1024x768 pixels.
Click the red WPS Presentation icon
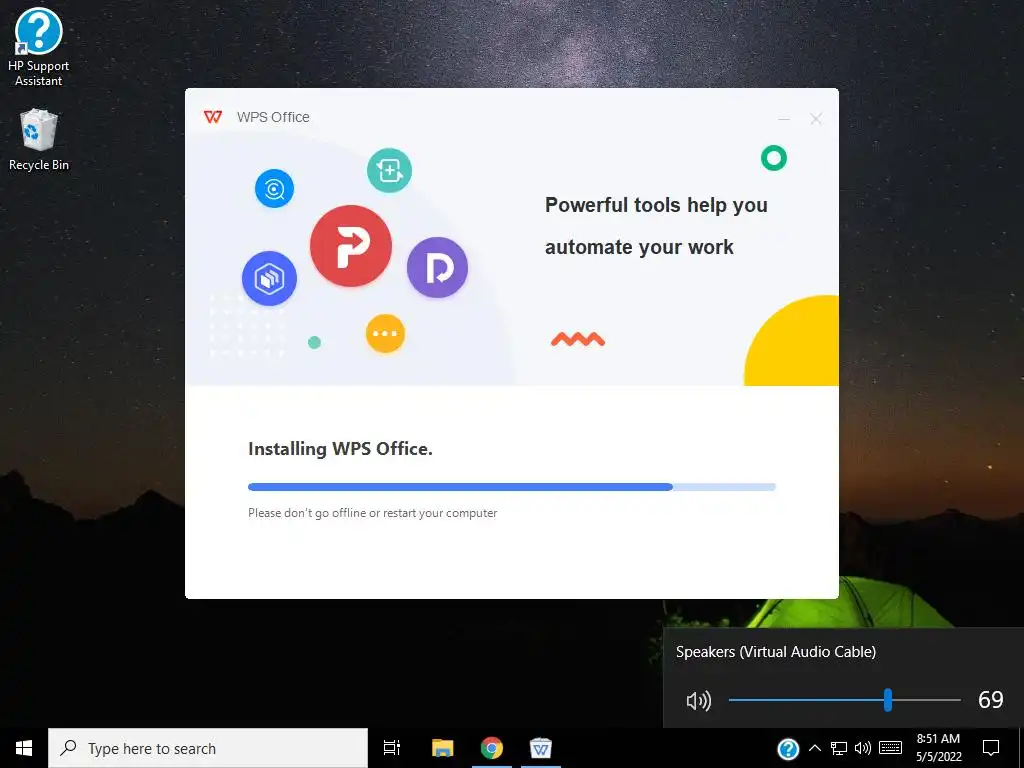click(351, 246)
